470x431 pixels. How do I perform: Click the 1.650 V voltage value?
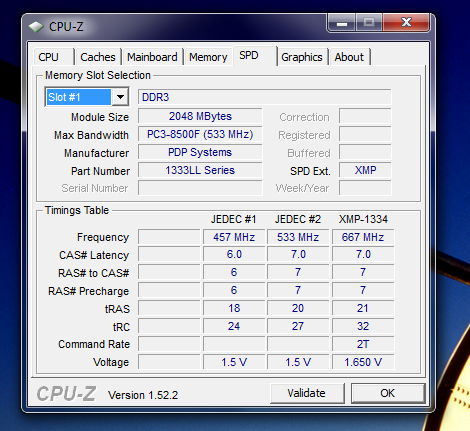(363, 362)
